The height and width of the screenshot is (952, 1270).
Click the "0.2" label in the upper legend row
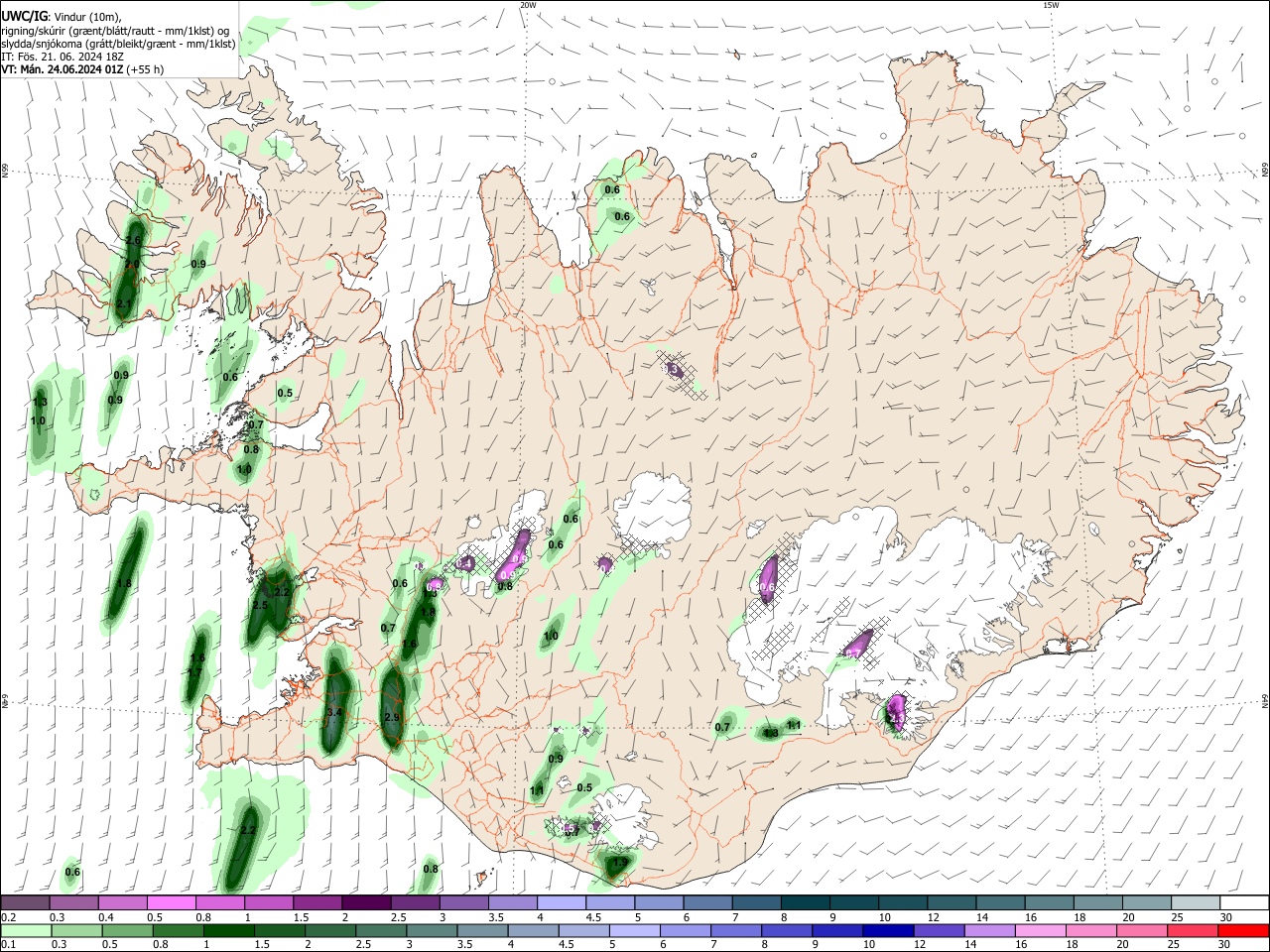(x=8, y=918)
